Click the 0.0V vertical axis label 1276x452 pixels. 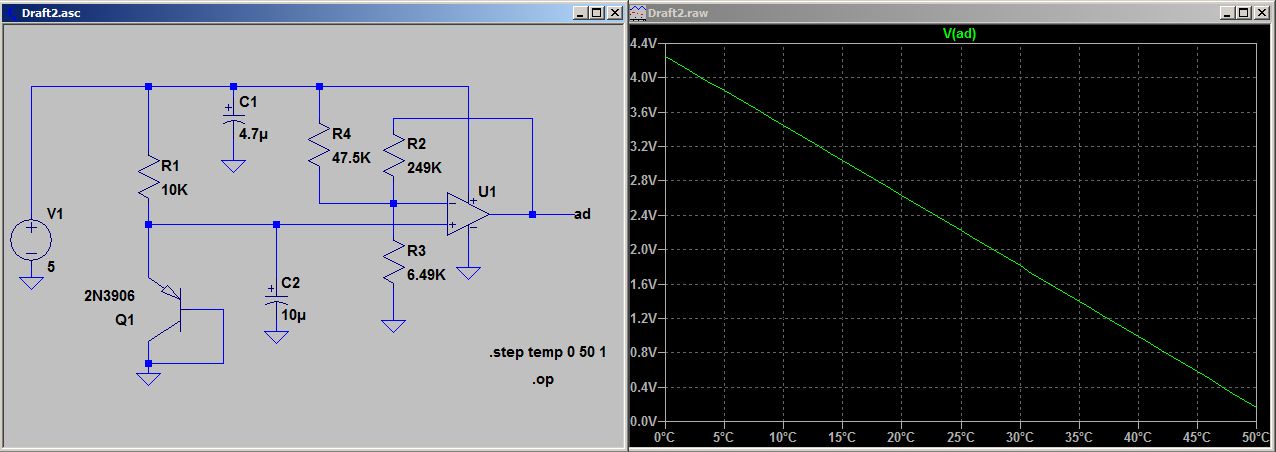(643, 421)
